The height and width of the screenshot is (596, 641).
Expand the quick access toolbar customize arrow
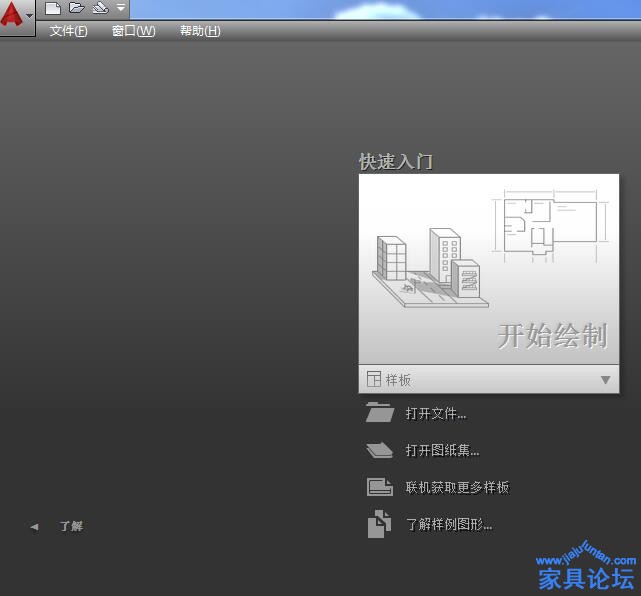(x=121, y=7)
